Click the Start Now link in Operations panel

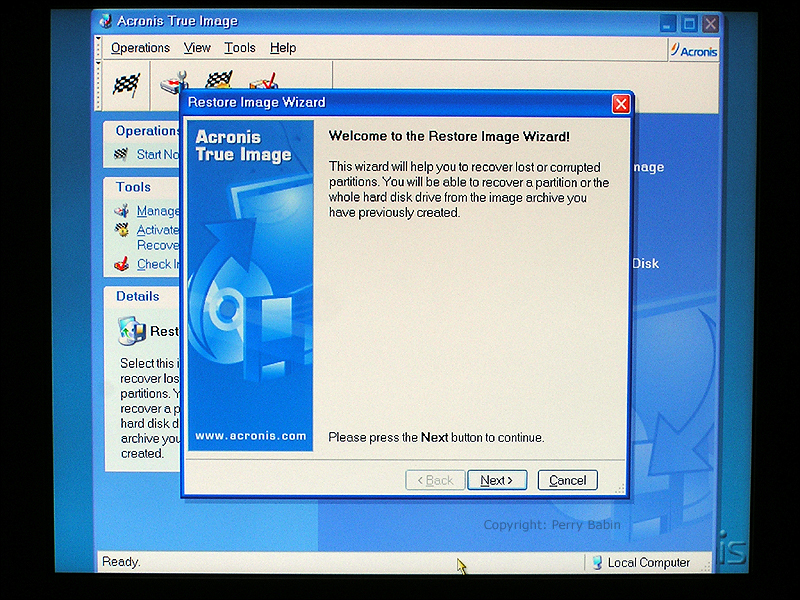[158, 154]
